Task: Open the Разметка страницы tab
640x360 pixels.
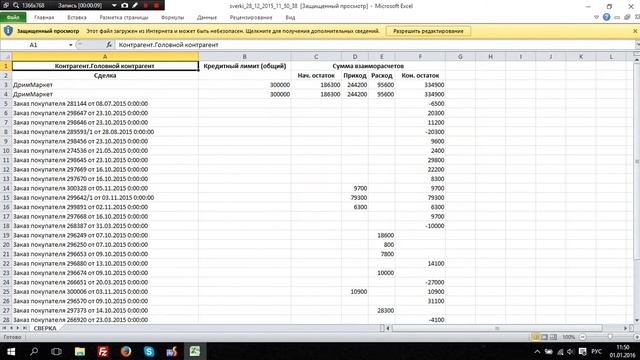Action: click(124, 18)
